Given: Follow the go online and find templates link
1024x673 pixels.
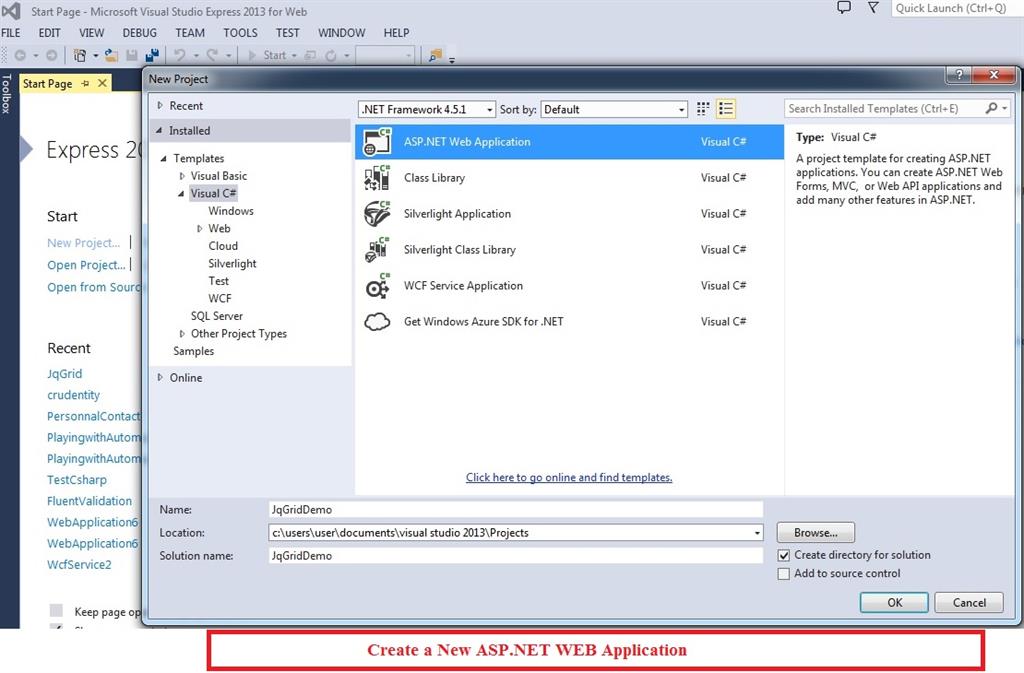Looking at the screenshot, I should coord(569,477).
